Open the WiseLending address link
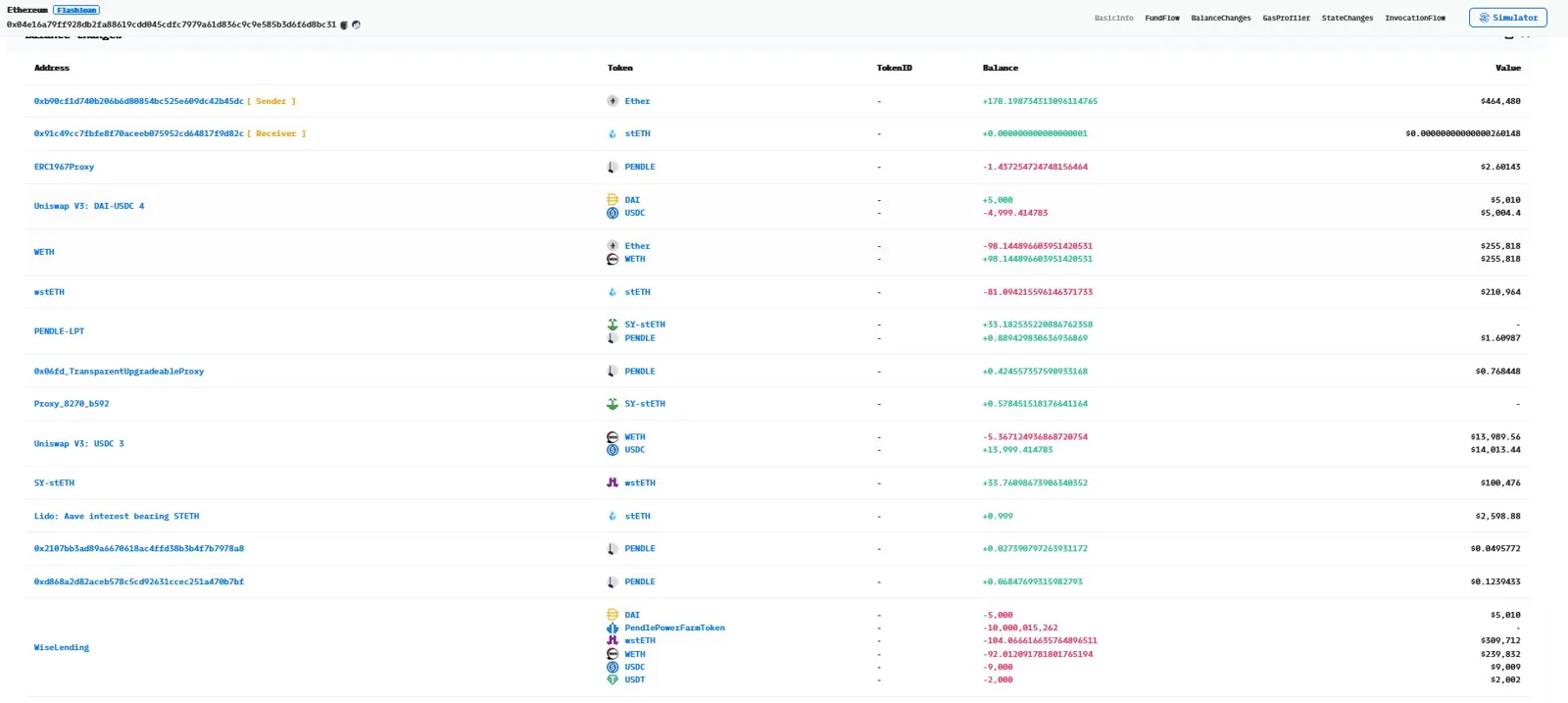The width and height of the screenshot is (1568, 703). tap(61, 648)
